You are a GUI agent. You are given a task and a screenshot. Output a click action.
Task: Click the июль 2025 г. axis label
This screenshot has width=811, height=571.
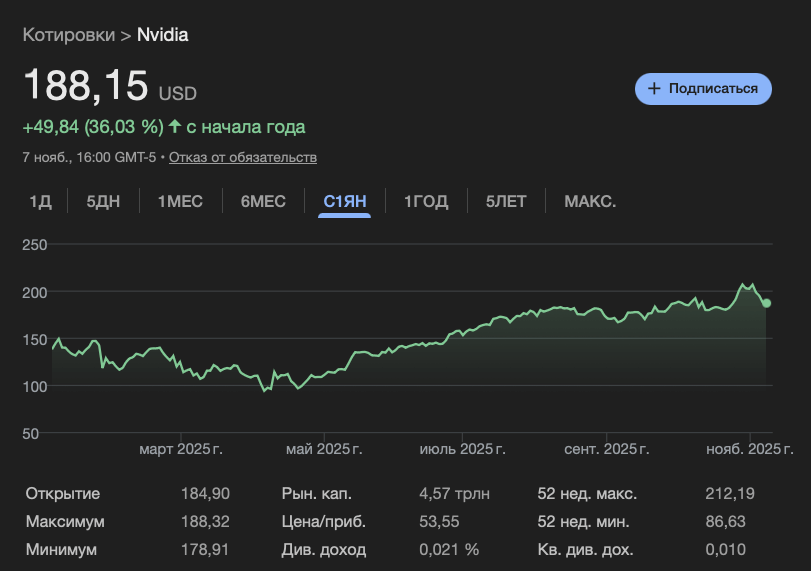pos(462,449)
